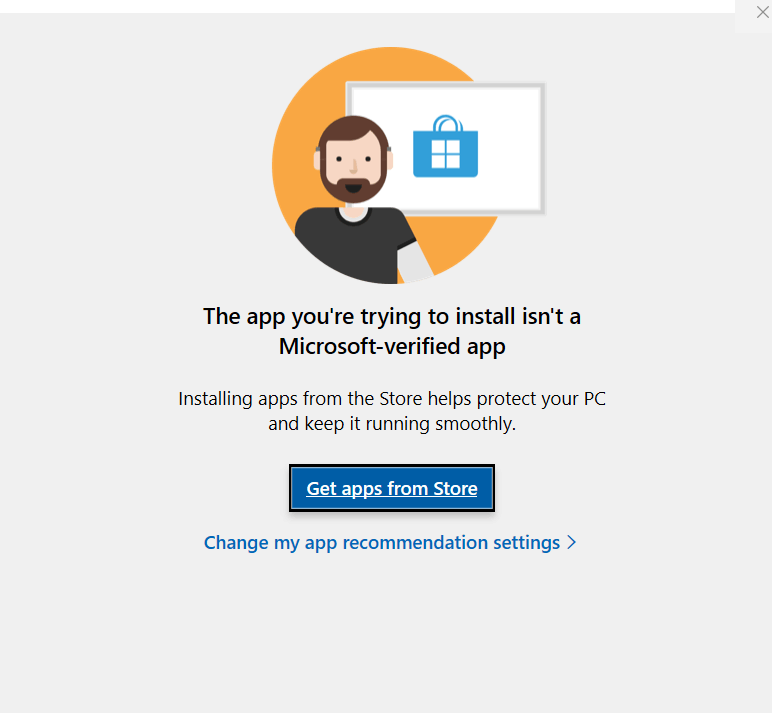Click the bearded man's face illustration

(x=353, y=159)
